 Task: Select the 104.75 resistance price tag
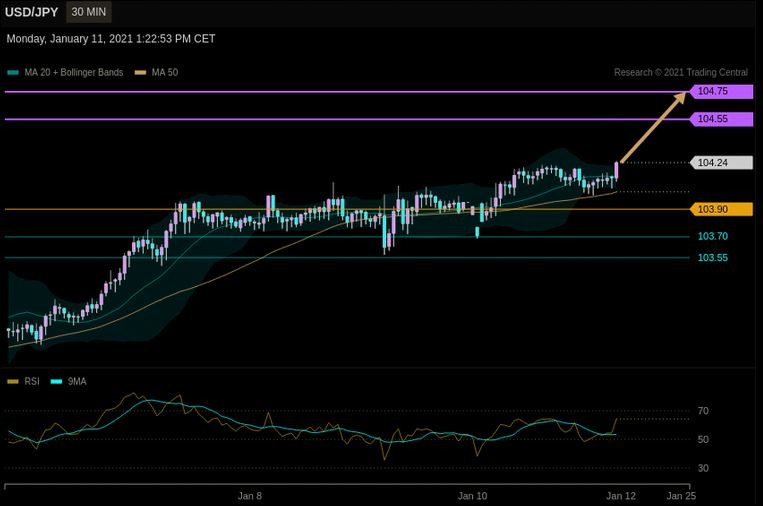click(x=721, y=91)
